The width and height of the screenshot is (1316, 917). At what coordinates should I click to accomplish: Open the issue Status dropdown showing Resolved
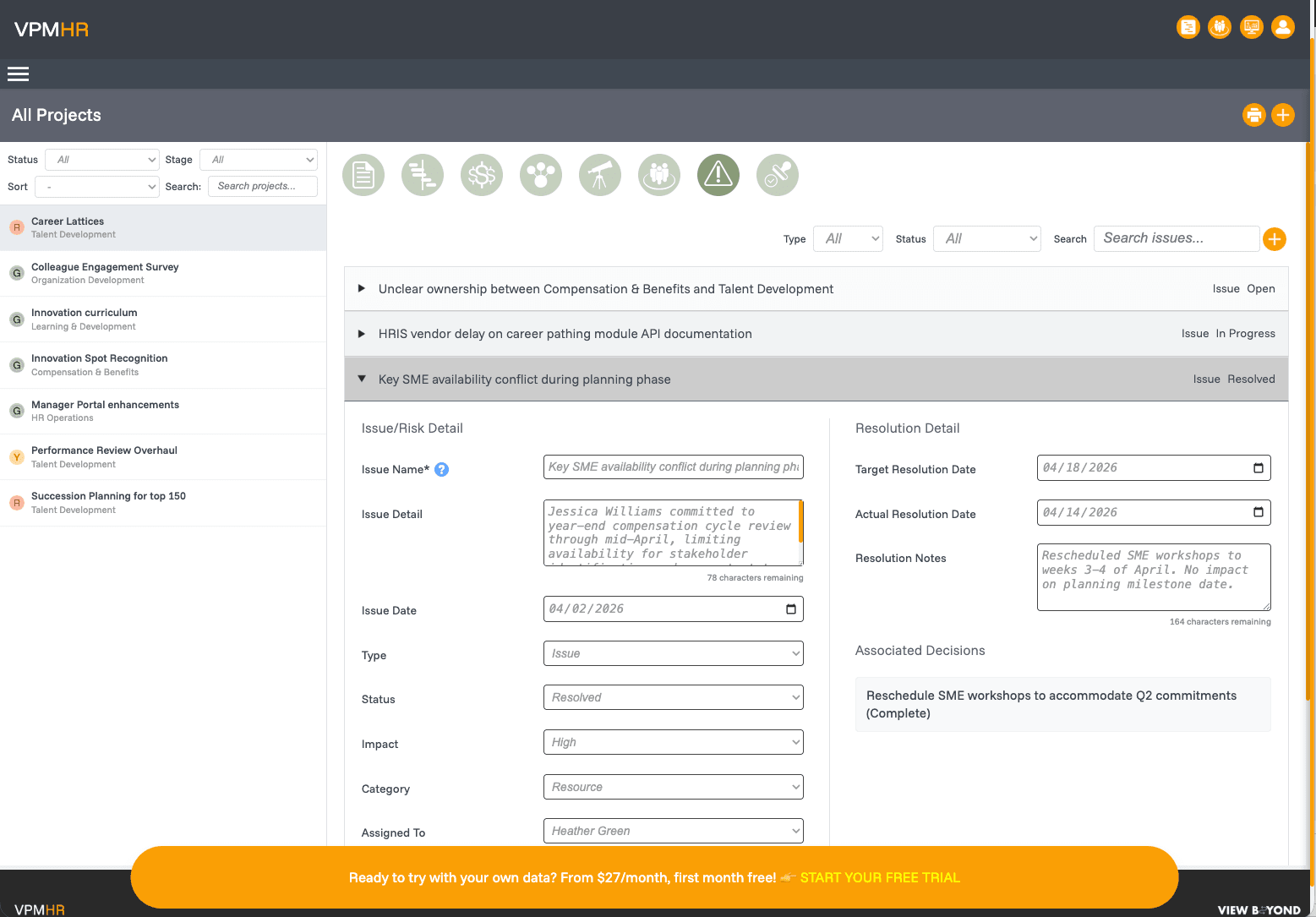(673, 697)
